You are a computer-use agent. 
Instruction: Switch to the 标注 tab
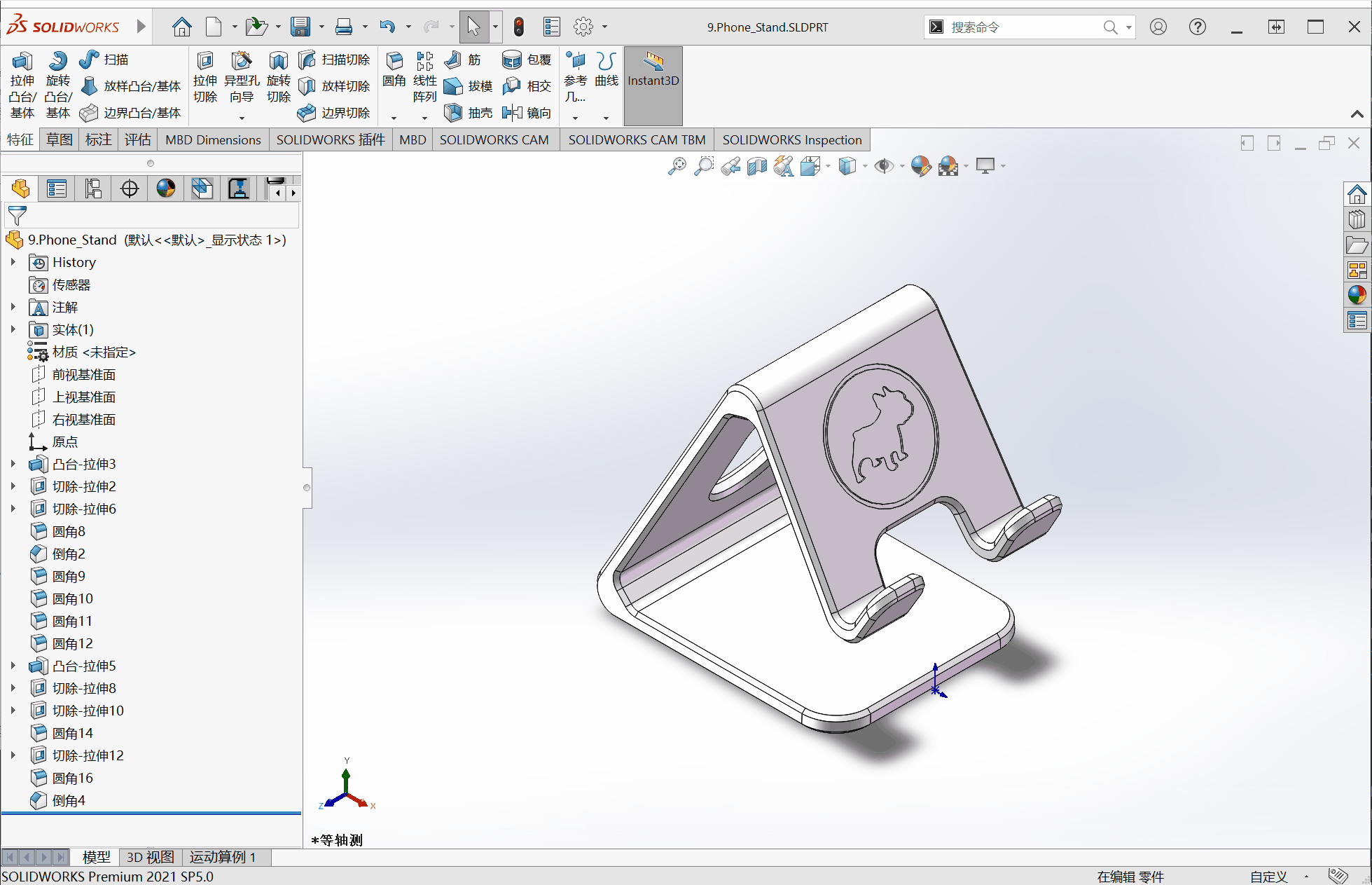99,139
